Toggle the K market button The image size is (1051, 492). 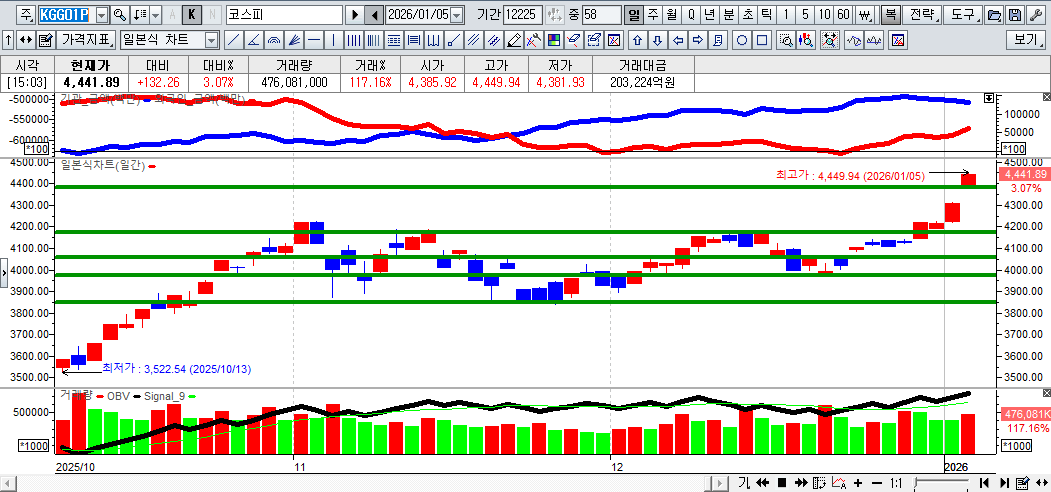point(192,15)
